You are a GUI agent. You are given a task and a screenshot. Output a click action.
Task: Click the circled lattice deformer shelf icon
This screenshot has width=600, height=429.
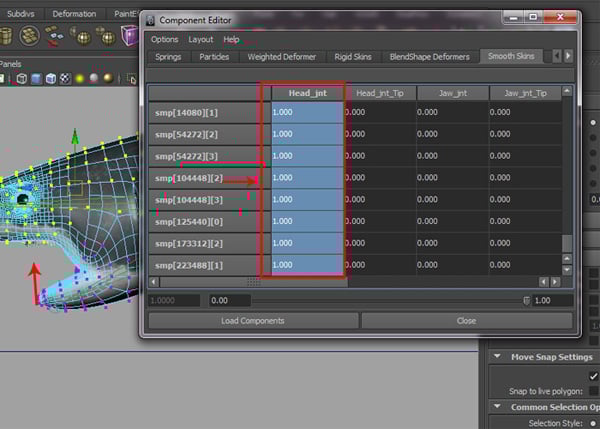coord(31,36)
